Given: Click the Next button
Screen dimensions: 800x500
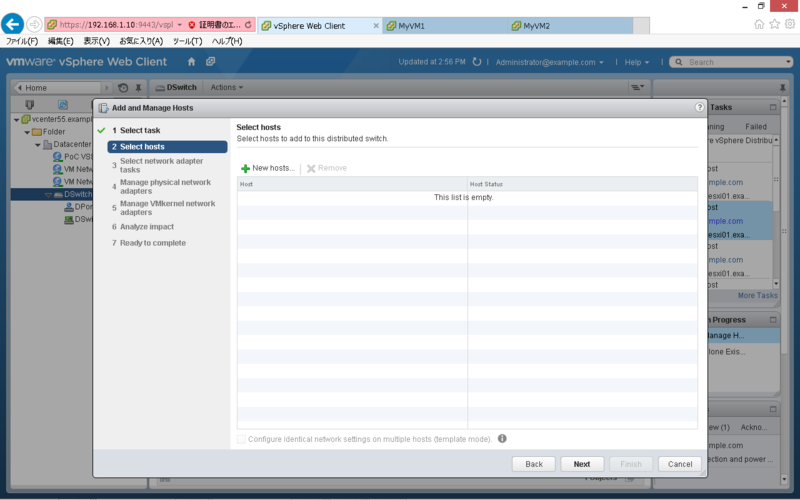Looking at the screenshot, I should [582, 464].
